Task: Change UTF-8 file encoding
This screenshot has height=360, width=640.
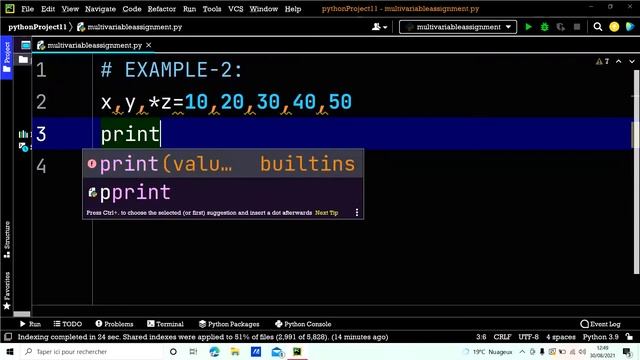Action: point(529,337)
